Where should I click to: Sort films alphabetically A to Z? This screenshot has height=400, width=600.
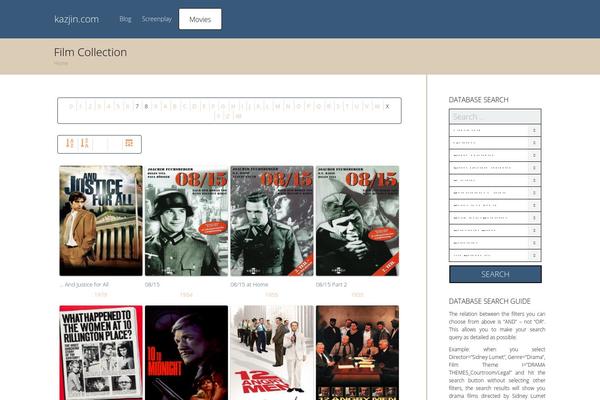click(x=70, y=144)
